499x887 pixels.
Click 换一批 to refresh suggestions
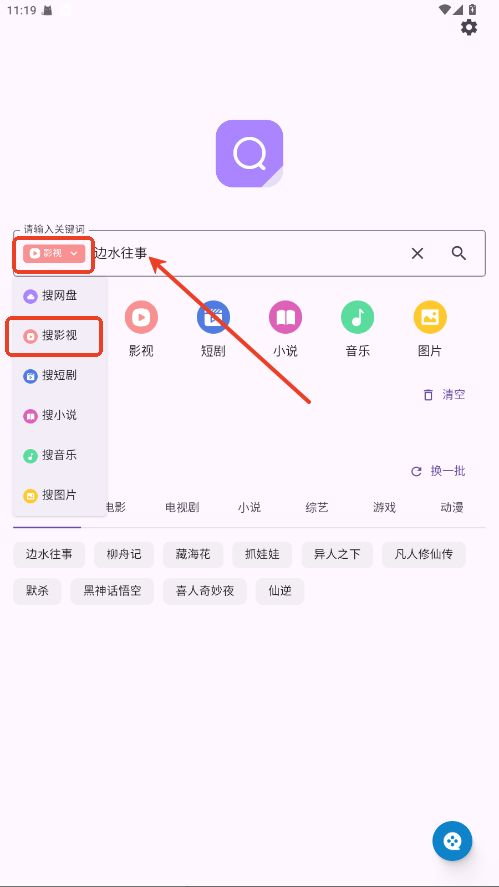438,471
